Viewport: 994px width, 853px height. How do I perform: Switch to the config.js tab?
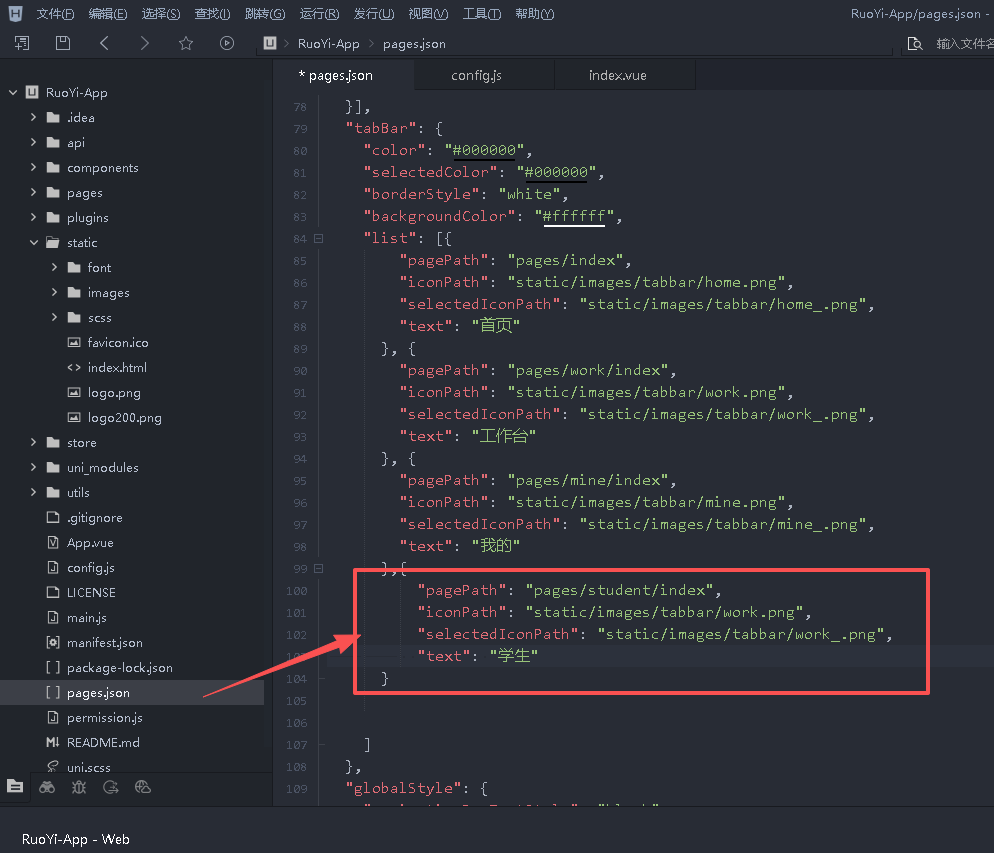[476, 76]
